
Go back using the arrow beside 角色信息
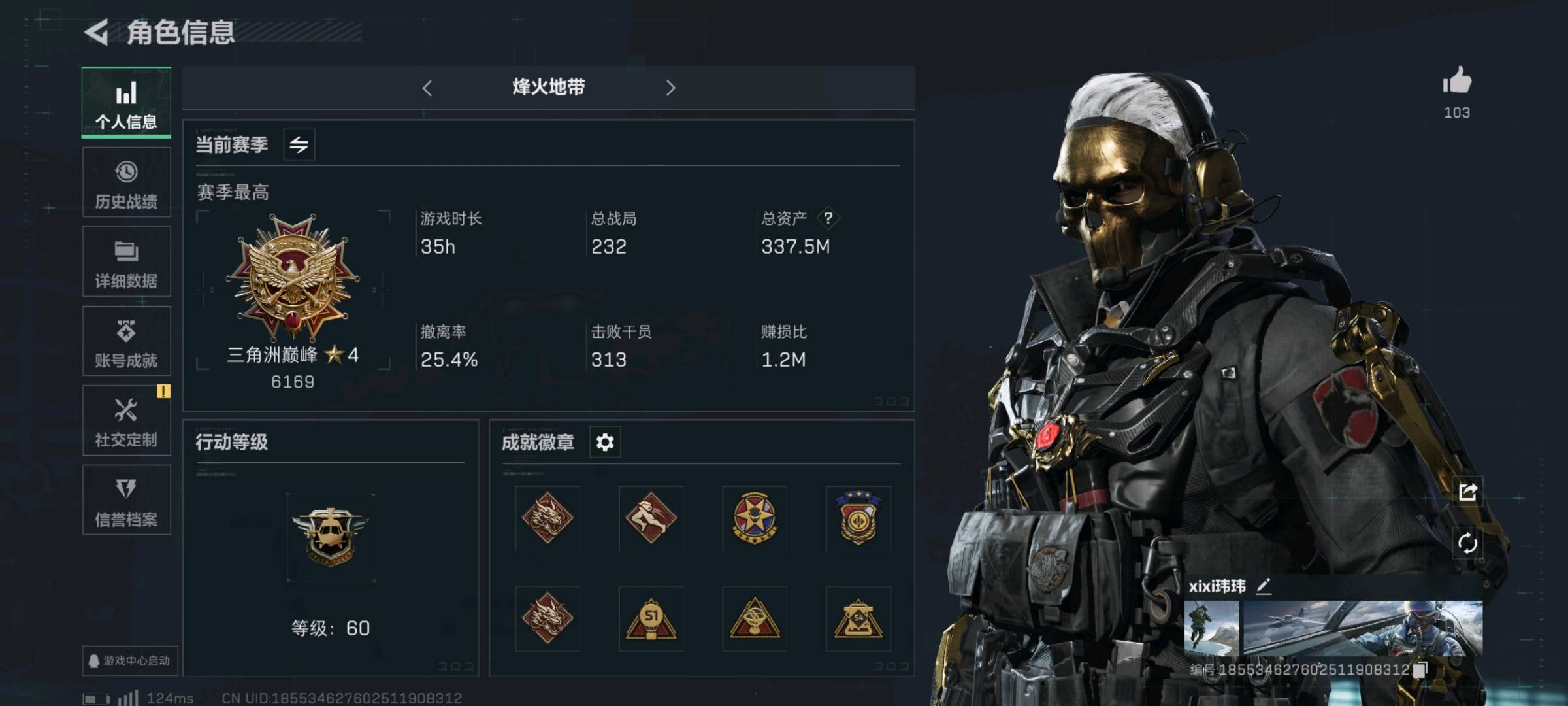97,32
